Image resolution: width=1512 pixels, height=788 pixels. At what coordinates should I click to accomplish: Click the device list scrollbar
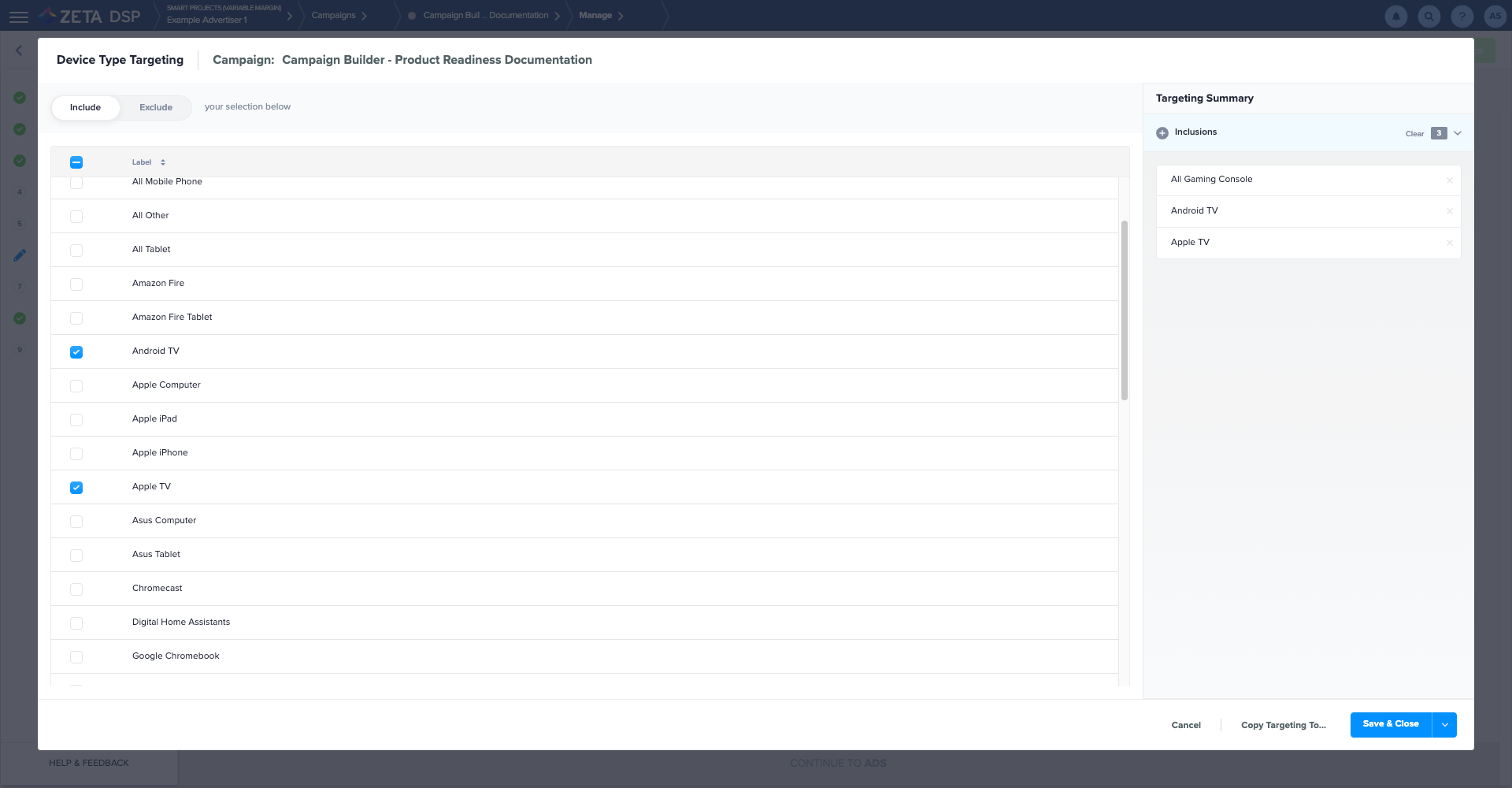pyautogui.click(x=1124, y=310)
